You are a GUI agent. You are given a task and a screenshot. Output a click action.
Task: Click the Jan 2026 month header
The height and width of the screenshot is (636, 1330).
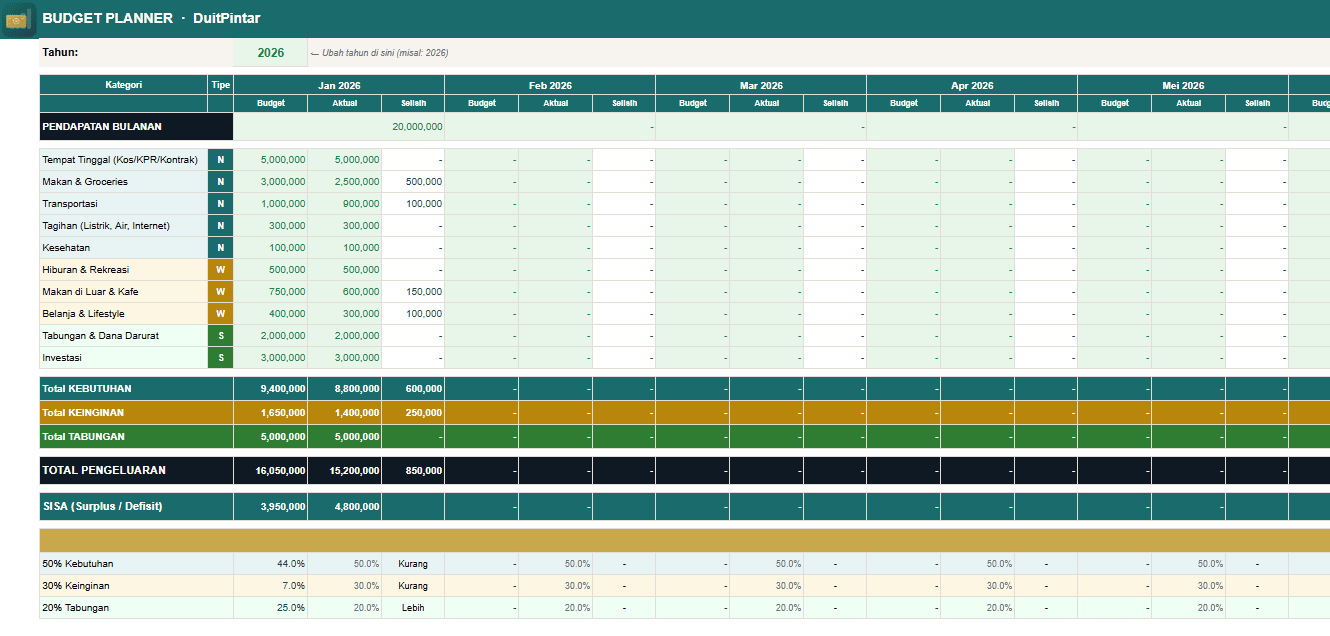pyautogui.click(x=337, y=85)
